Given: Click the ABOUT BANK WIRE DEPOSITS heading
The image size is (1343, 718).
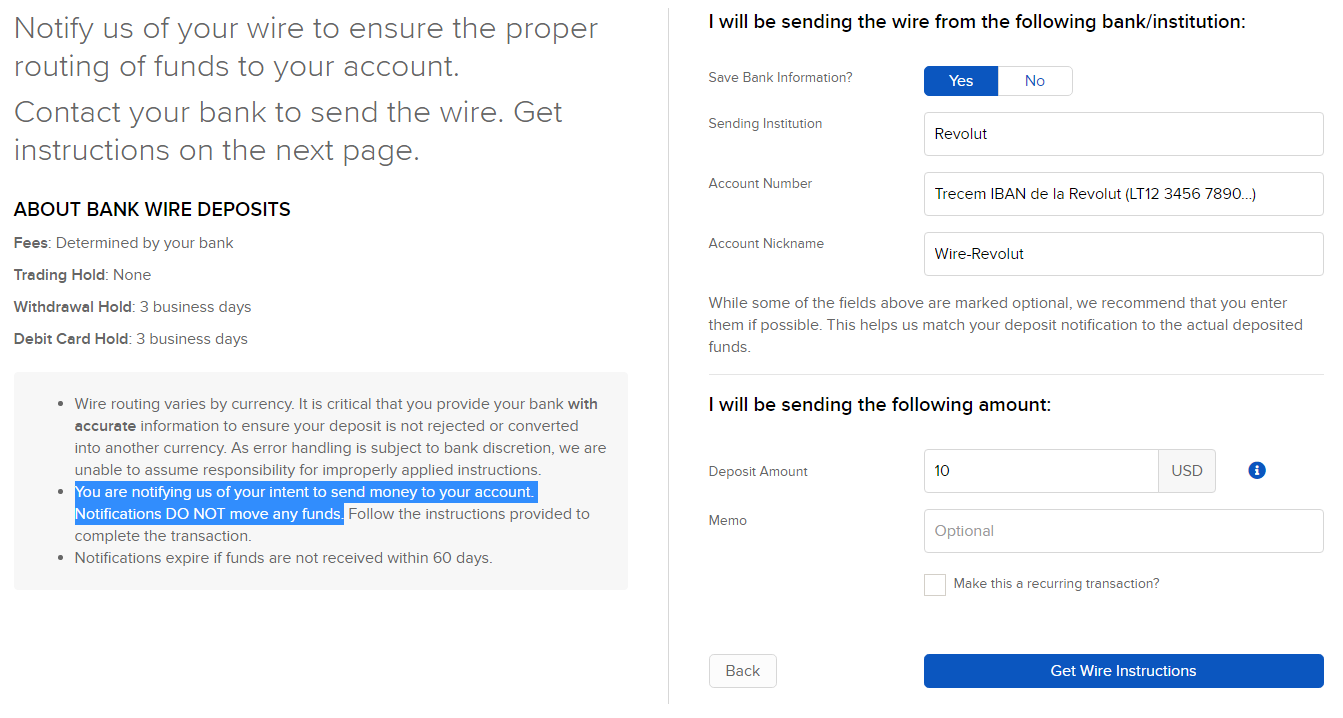Looking at the screenshot, I should coord(152,210).
